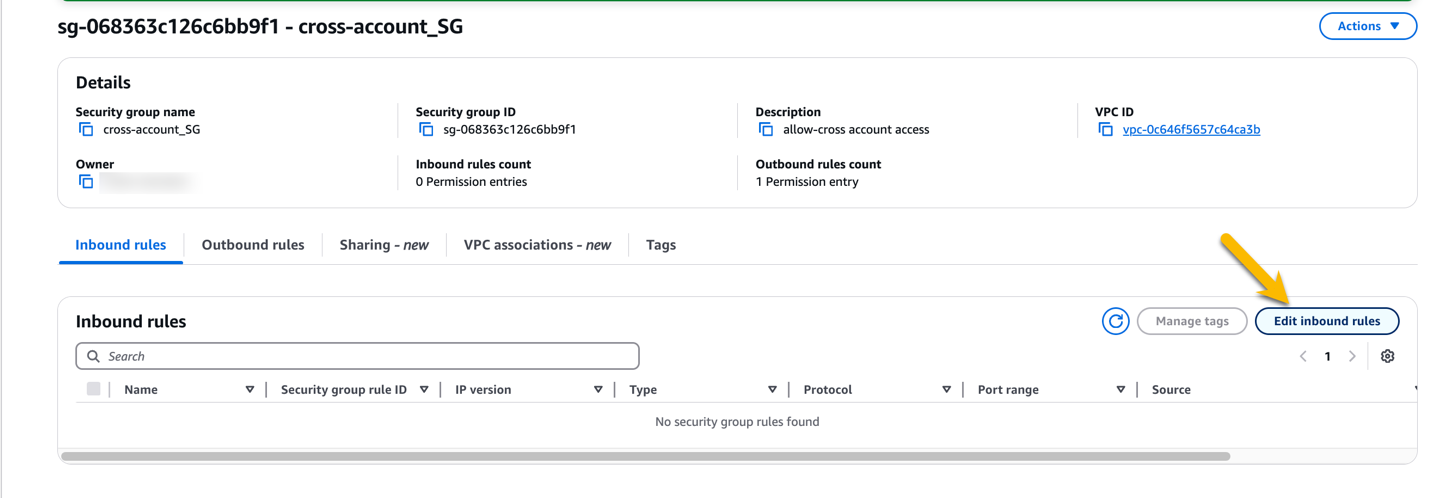The image size is (1431, 498).
Task: Switch to the Outbound rules tab
Action: click(253, 245)
